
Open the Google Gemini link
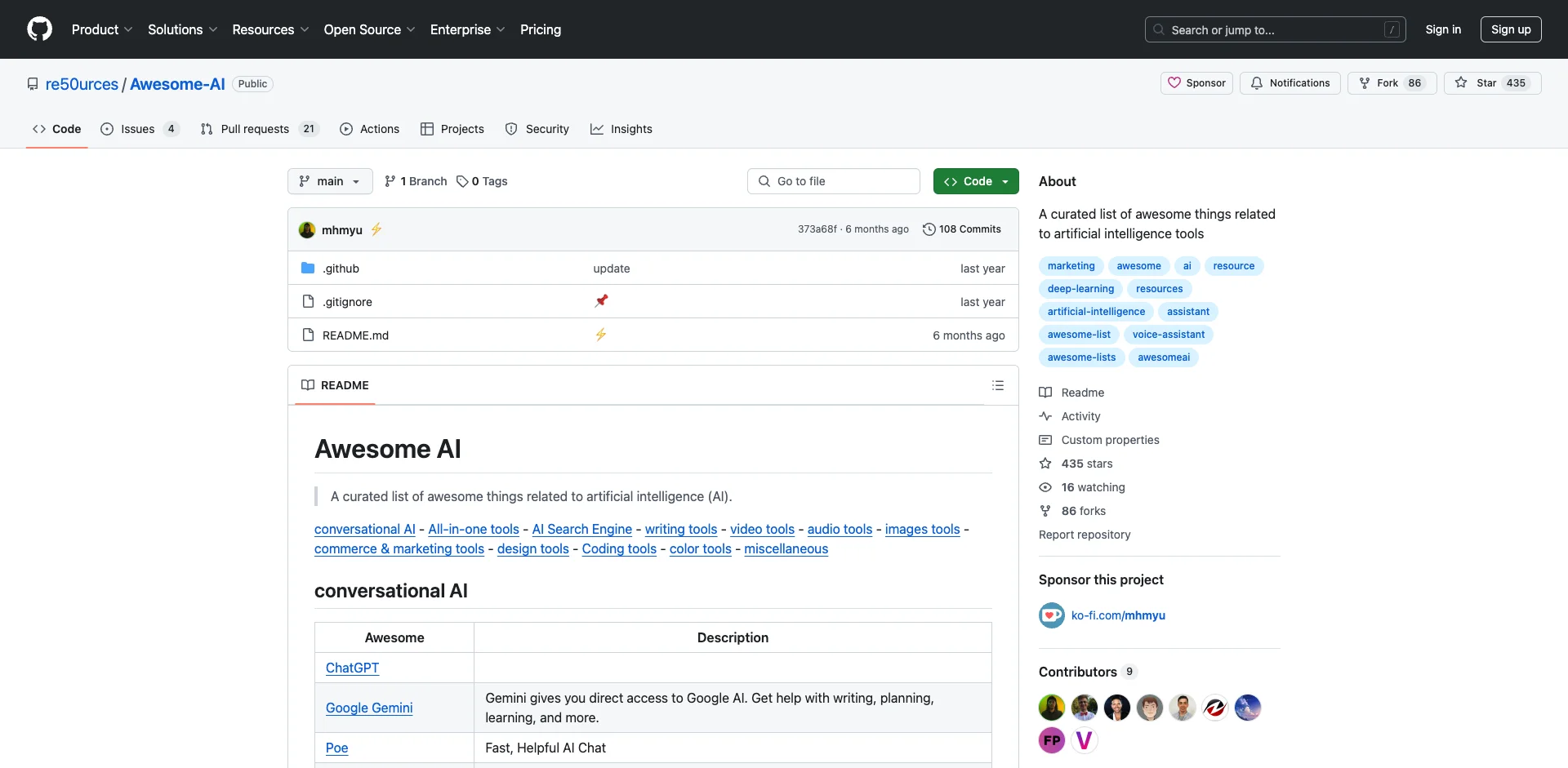tap(369, 708)
